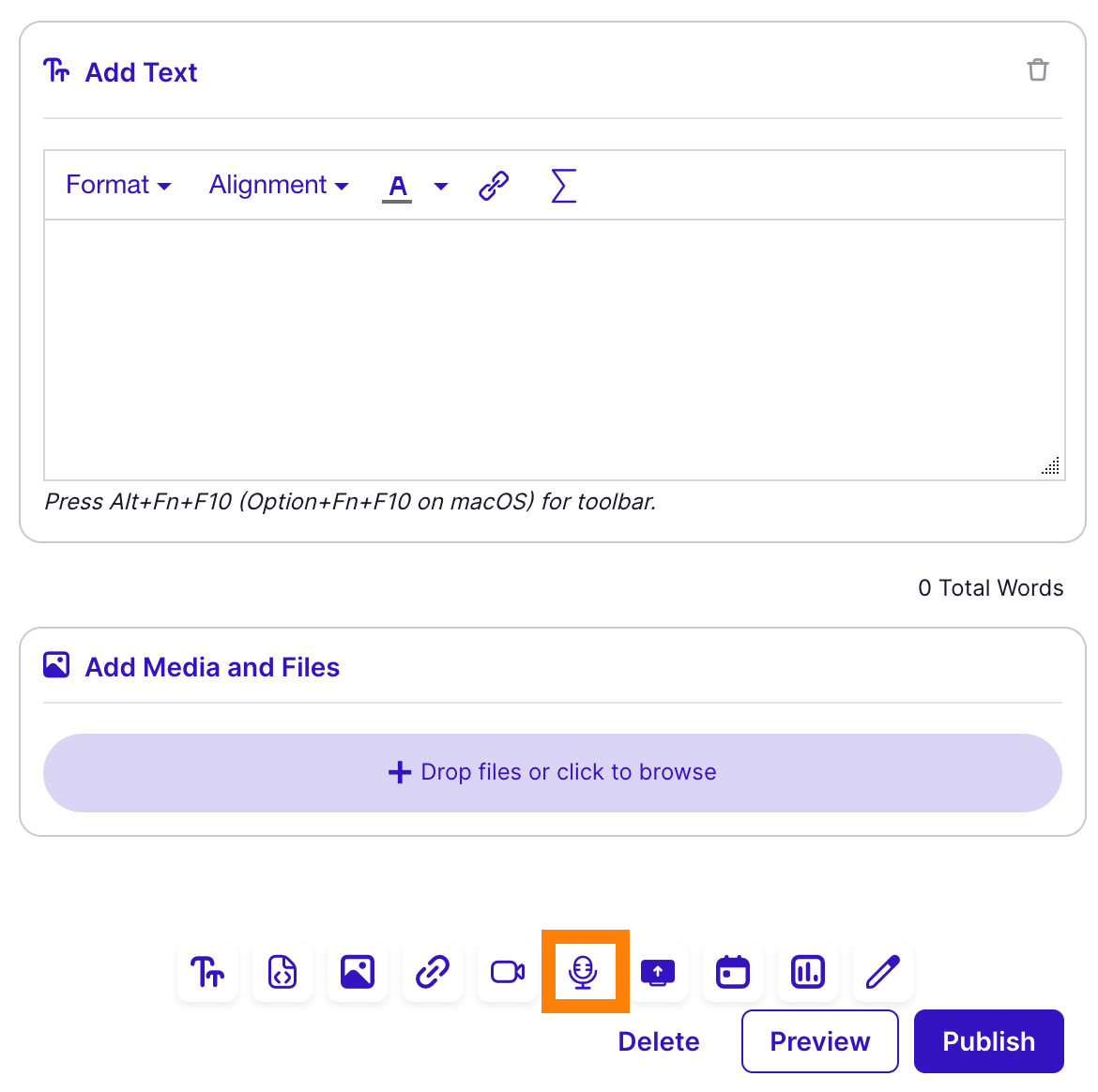Select the add text icon in bottom toolbar
Viewport: 1098px width, 1092px height.
pyautogui.click(x=207, y=972)
